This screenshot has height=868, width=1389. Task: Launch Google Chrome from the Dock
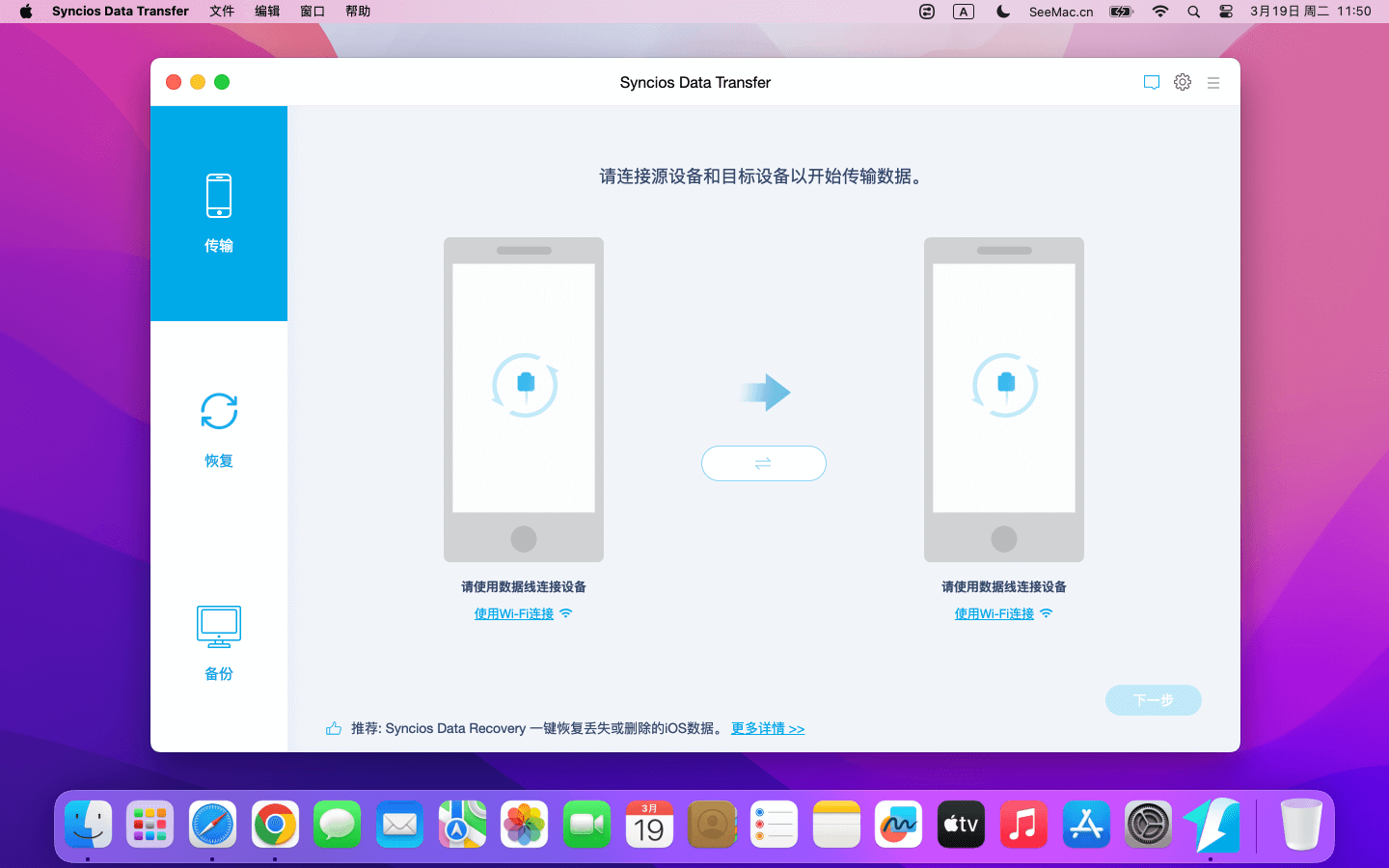(275, 825)
